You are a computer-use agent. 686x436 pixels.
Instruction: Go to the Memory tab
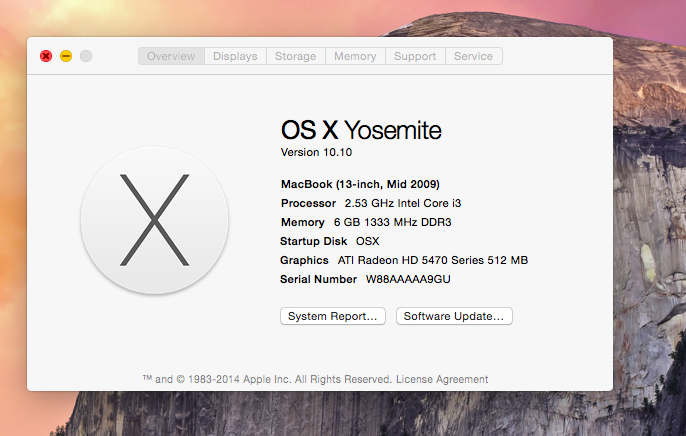(355, 56)
